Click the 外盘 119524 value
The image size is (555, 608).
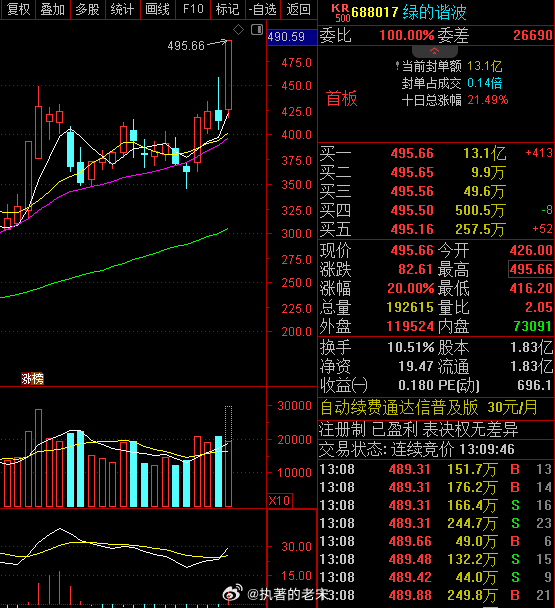410,326
